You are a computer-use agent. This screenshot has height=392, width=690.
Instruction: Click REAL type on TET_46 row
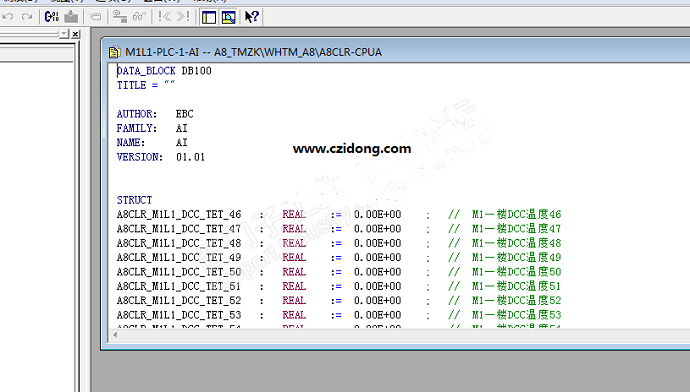(x=294, y=214)
